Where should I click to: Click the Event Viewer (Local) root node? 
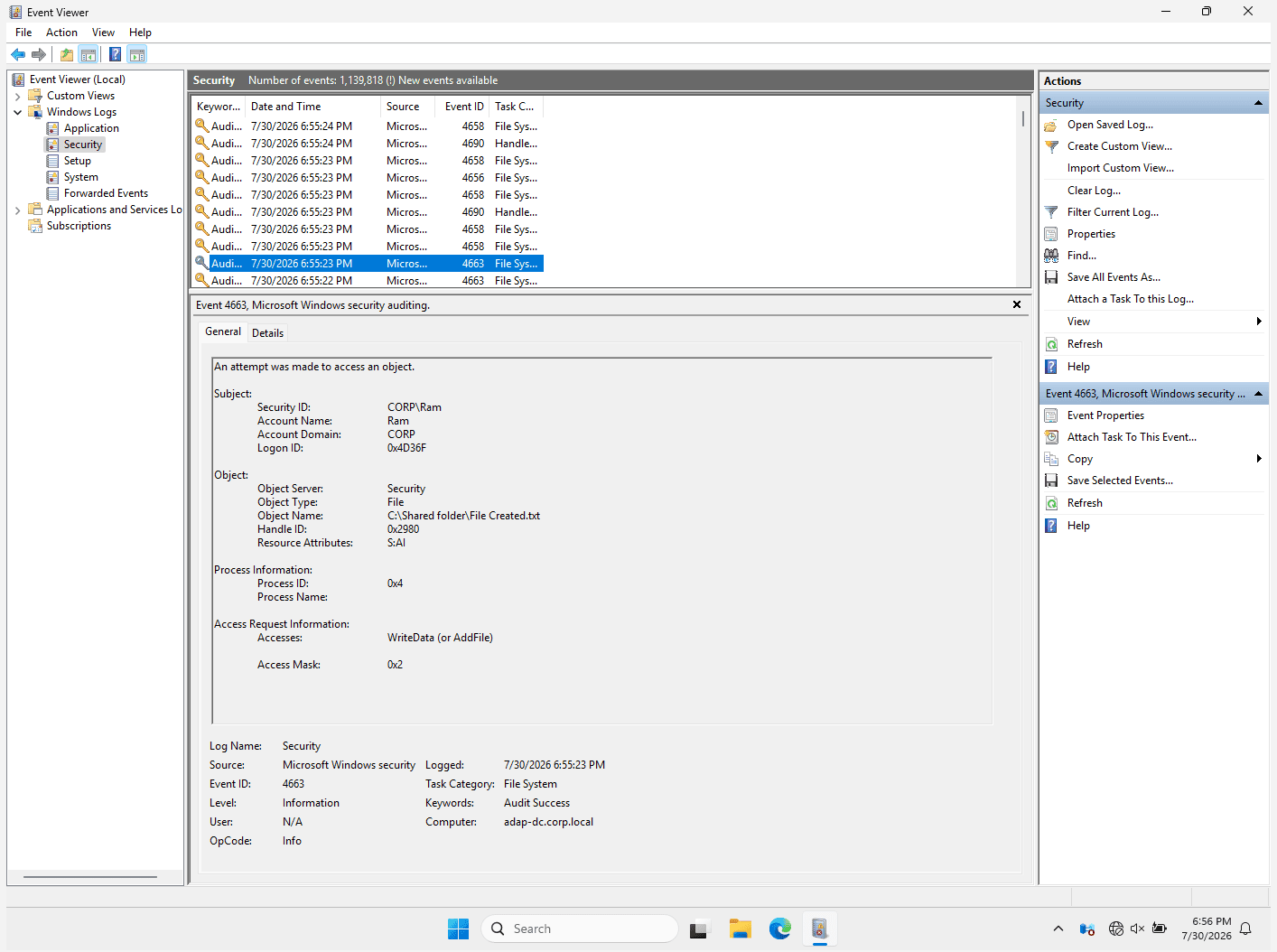click(x=77, y=79)
